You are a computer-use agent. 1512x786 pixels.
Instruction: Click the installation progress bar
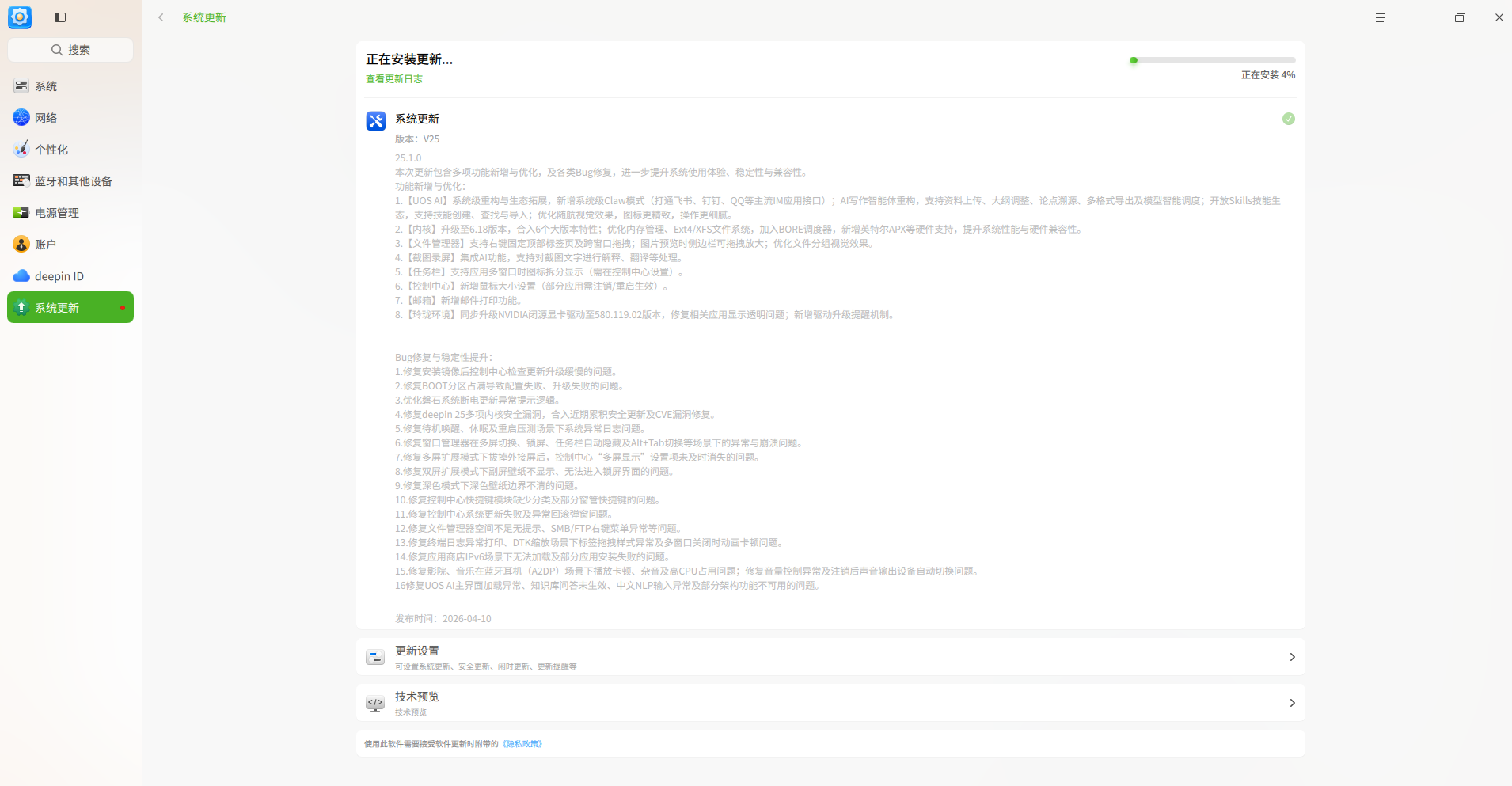coord(1211,59)
